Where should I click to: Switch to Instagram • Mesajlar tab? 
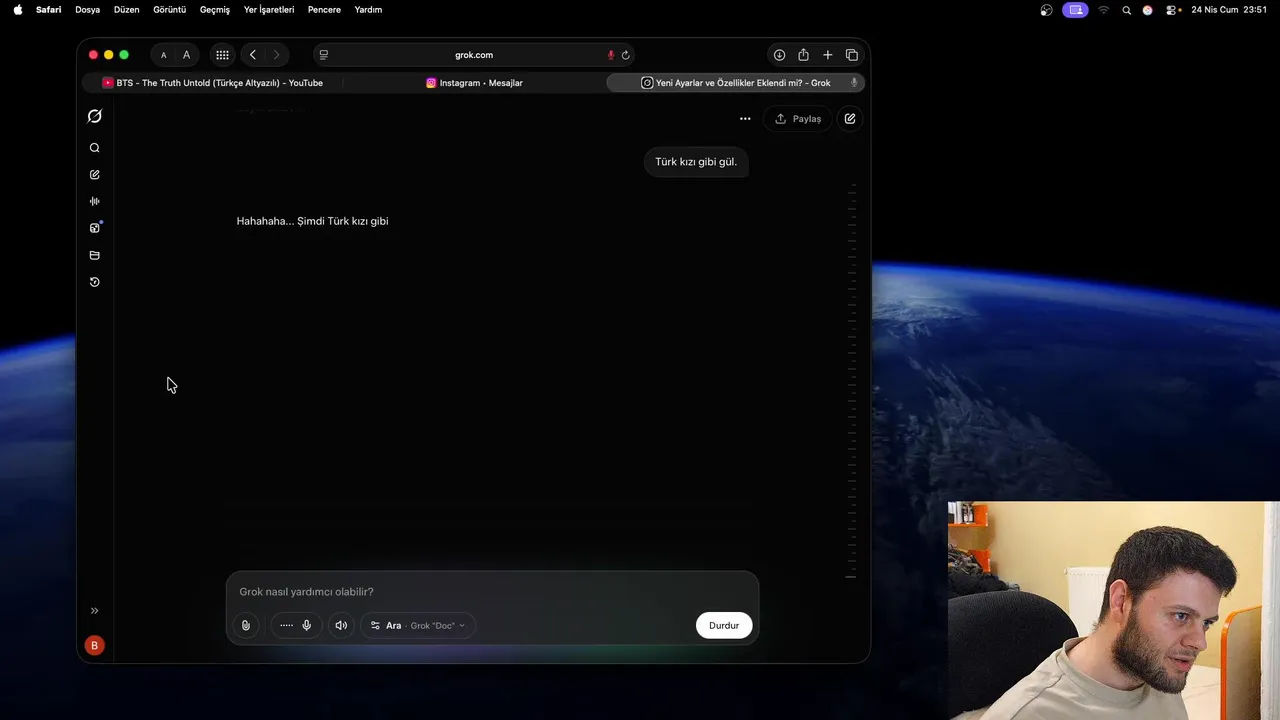click(x=474, y=83)
